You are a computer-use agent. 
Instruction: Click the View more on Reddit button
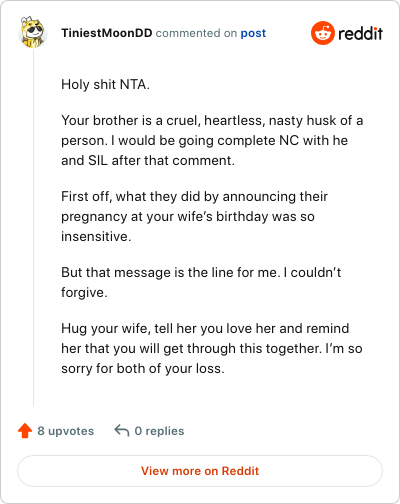pos(200,471)
